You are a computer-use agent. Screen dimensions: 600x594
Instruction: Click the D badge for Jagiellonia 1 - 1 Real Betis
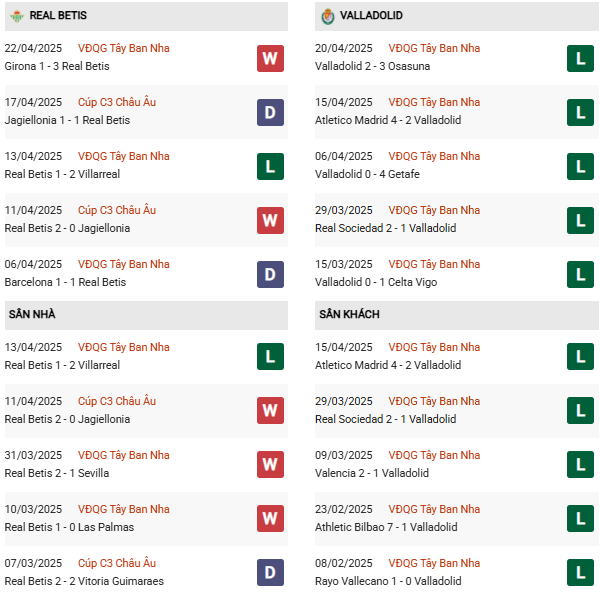pos(270,112)
